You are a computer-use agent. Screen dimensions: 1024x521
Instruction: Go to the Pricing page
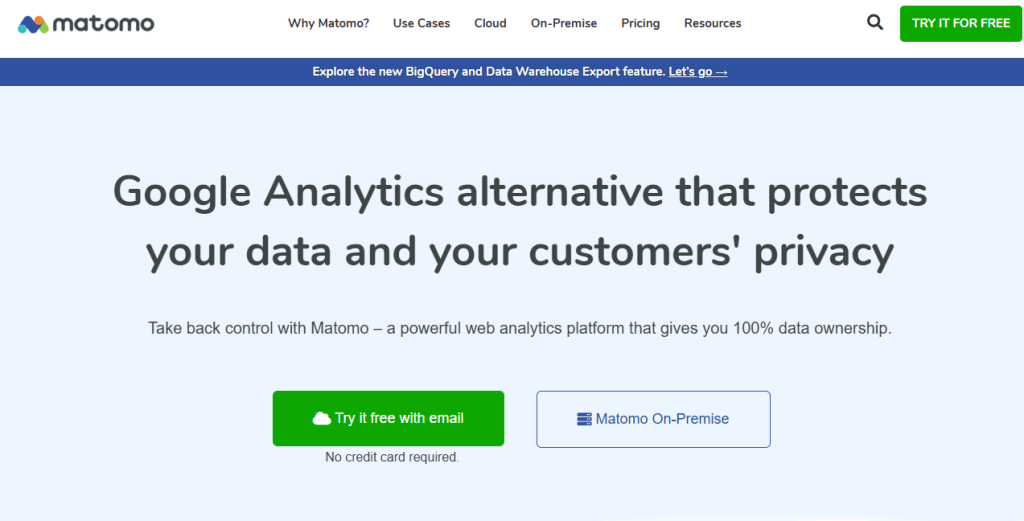tap(640, 23)
